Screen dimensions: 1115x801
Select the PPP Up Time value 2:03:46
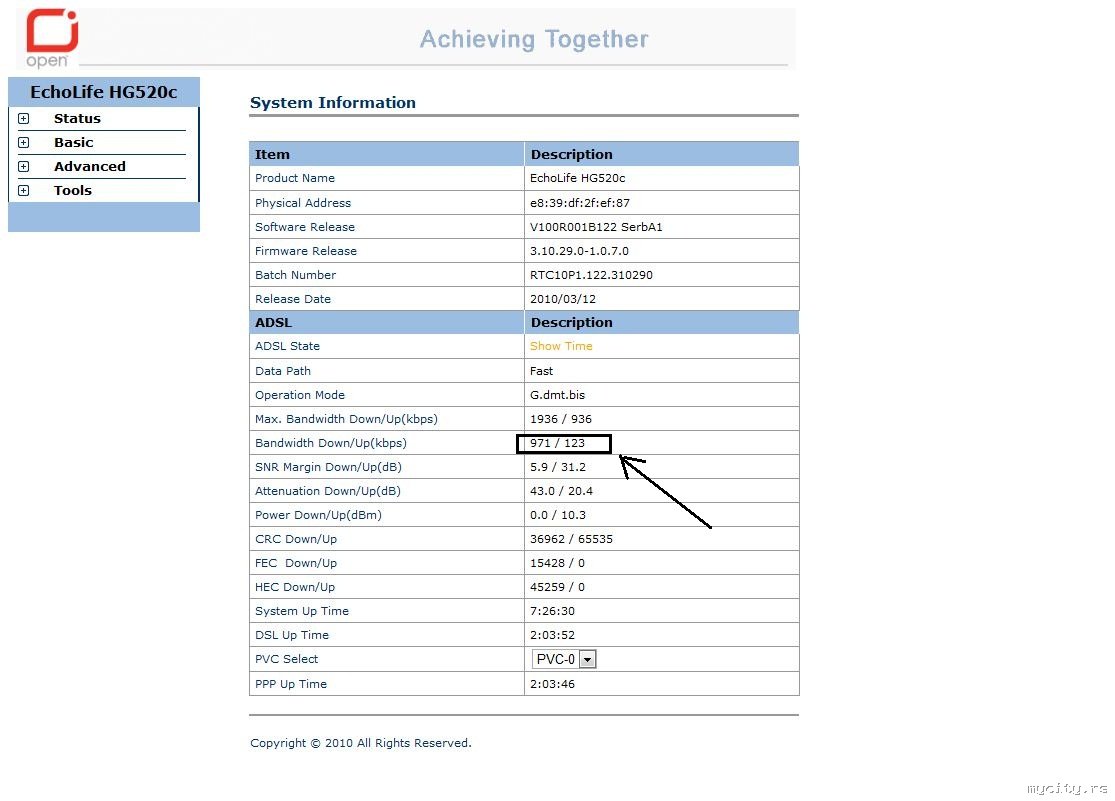click(552, 684)
